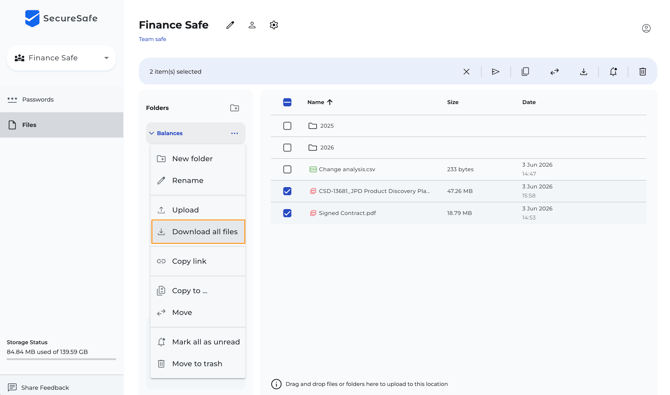
Task: Open safe settings gear icon
Action: pyautogui.click(x=274, y=25)
